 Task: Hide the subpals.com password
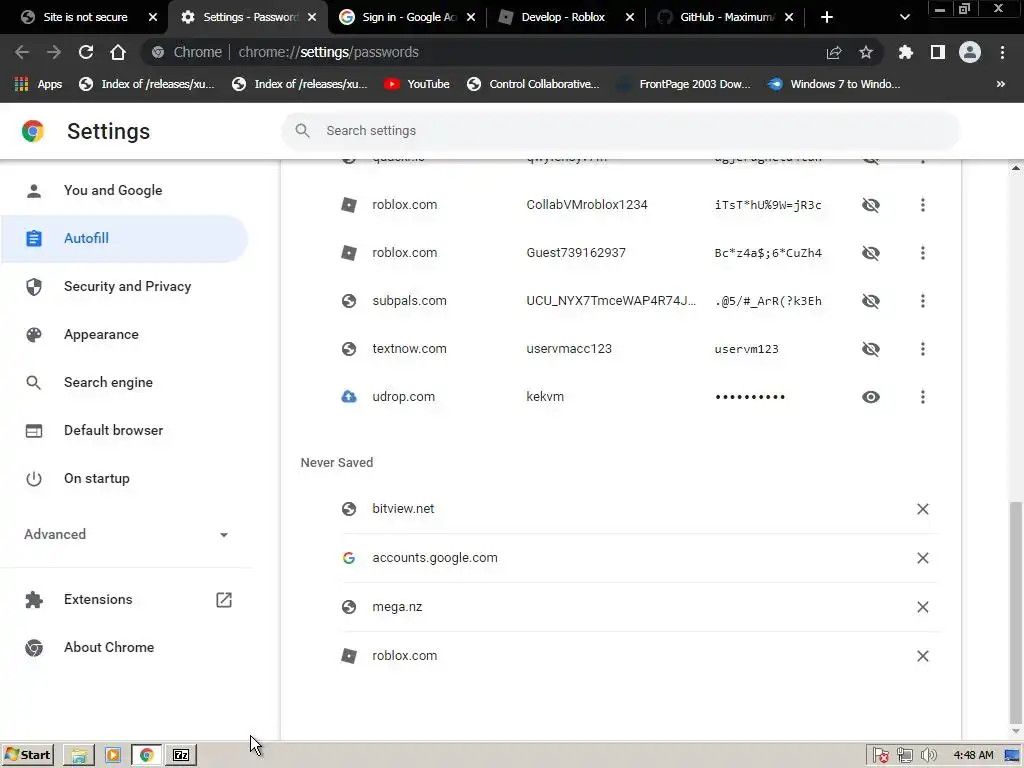871,301
